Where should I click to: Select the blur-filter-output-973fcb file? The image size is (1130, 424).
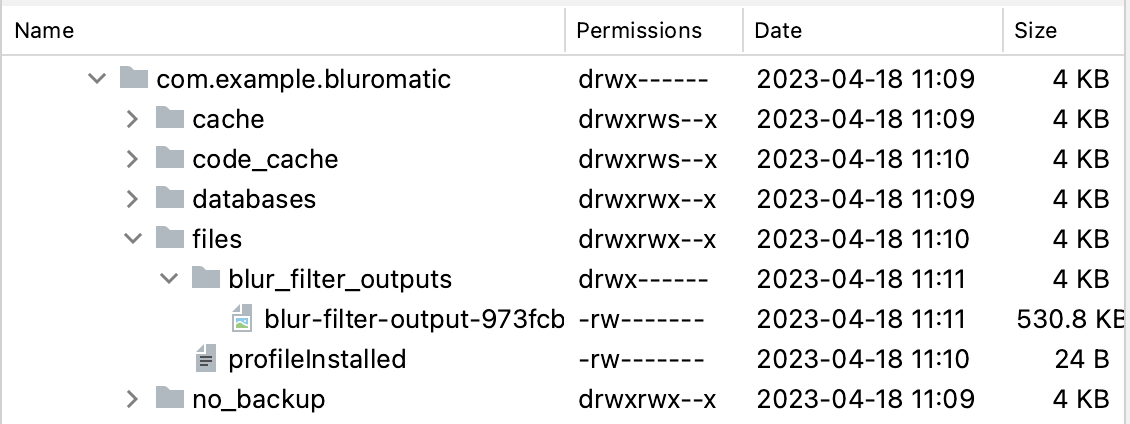[x=414, y=319]
